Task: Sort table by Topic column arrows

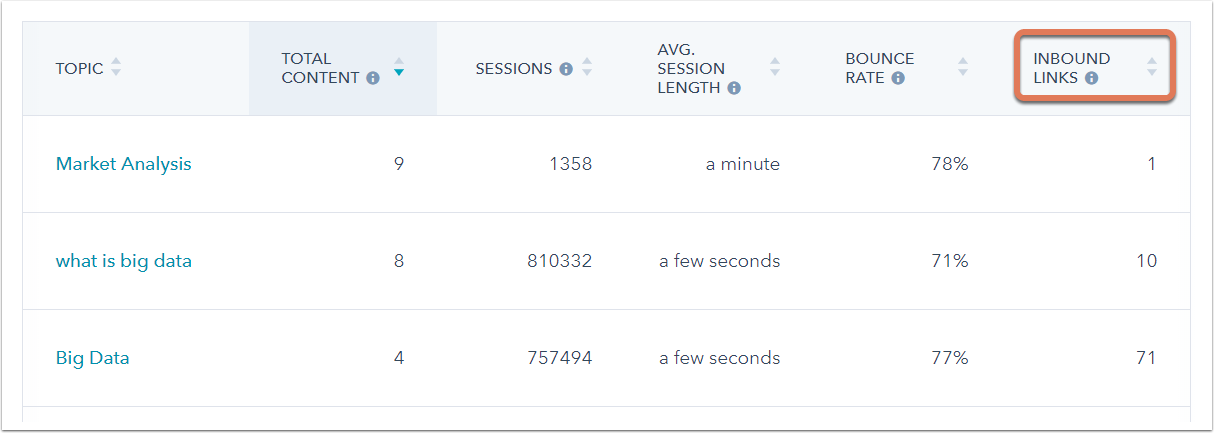Action: point(116,68)
